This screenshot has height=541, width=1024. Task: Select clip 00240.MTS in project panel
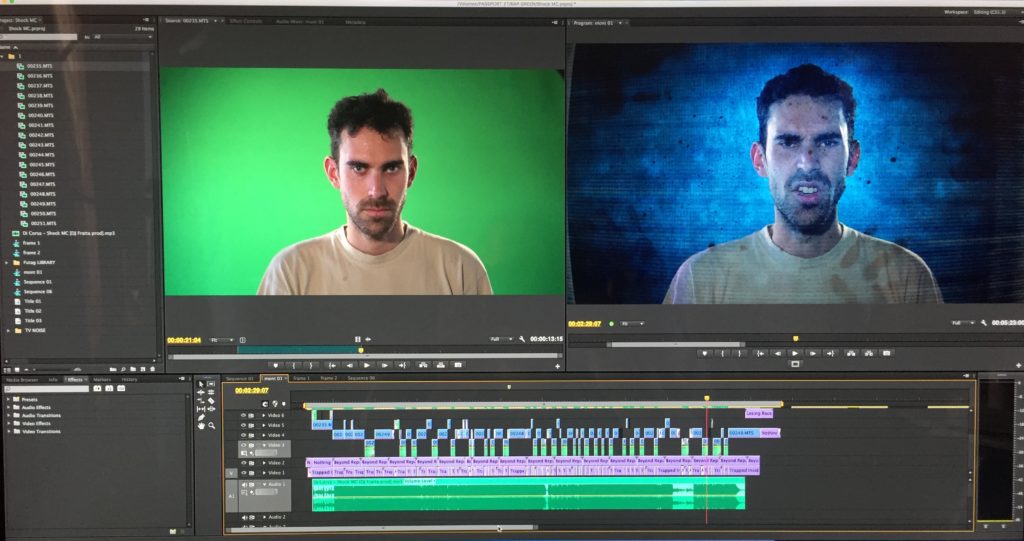[x=40, y=116]
